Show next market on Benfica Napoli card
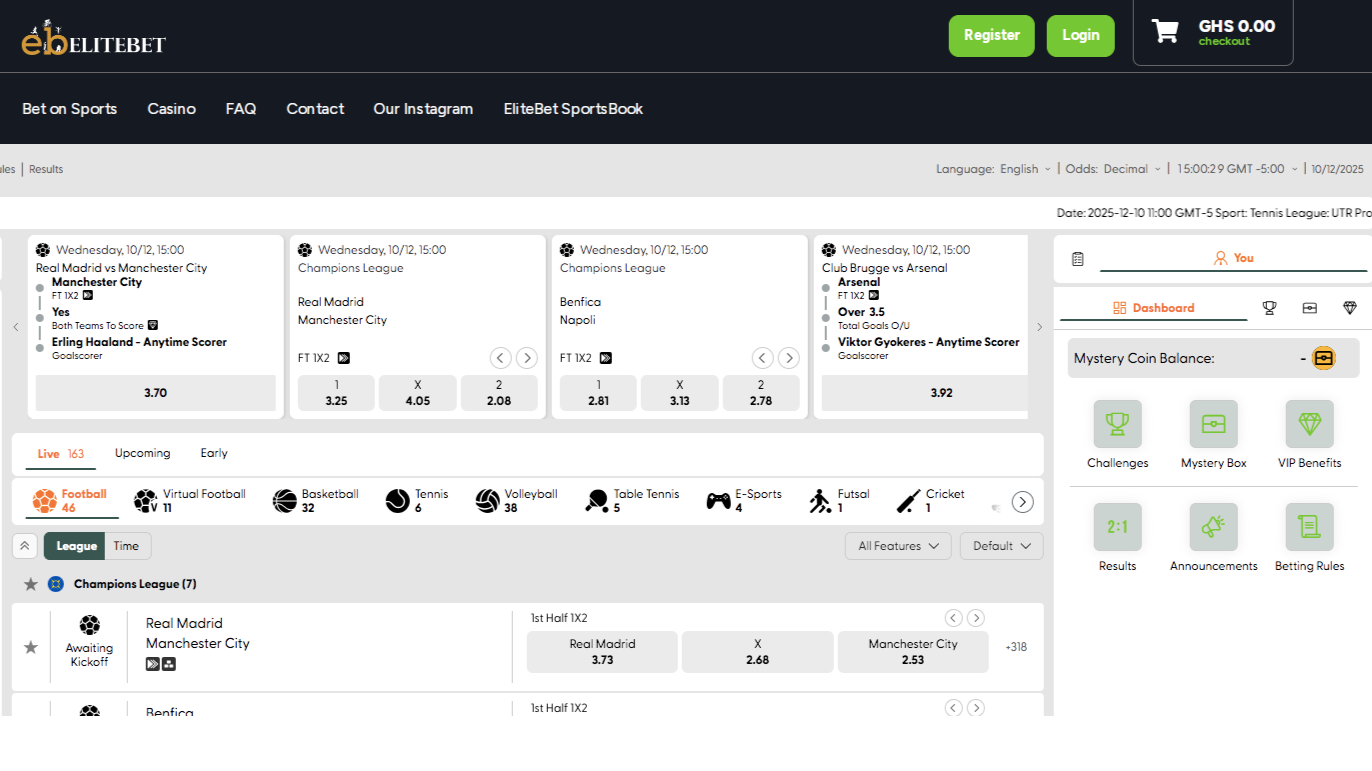Image resolution: width=1372 pixels, height=771 pixels. coord(789,358)
